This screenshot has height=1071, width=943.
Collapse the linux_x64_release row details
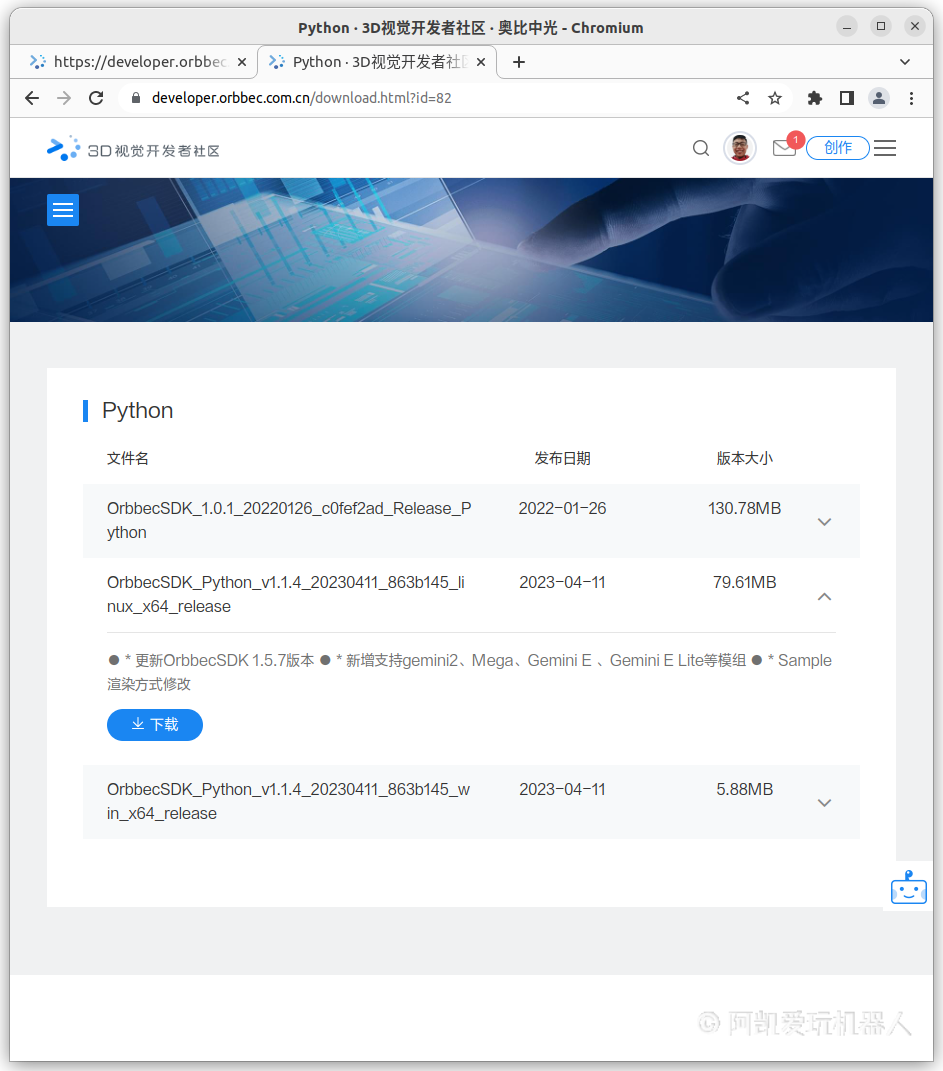[x=824, y=596]
